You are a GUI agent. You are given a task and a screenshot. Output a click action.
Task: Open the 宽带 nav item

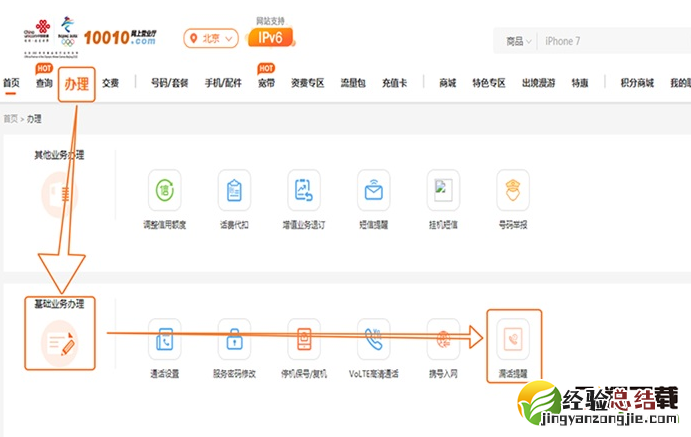click(266, 83)
